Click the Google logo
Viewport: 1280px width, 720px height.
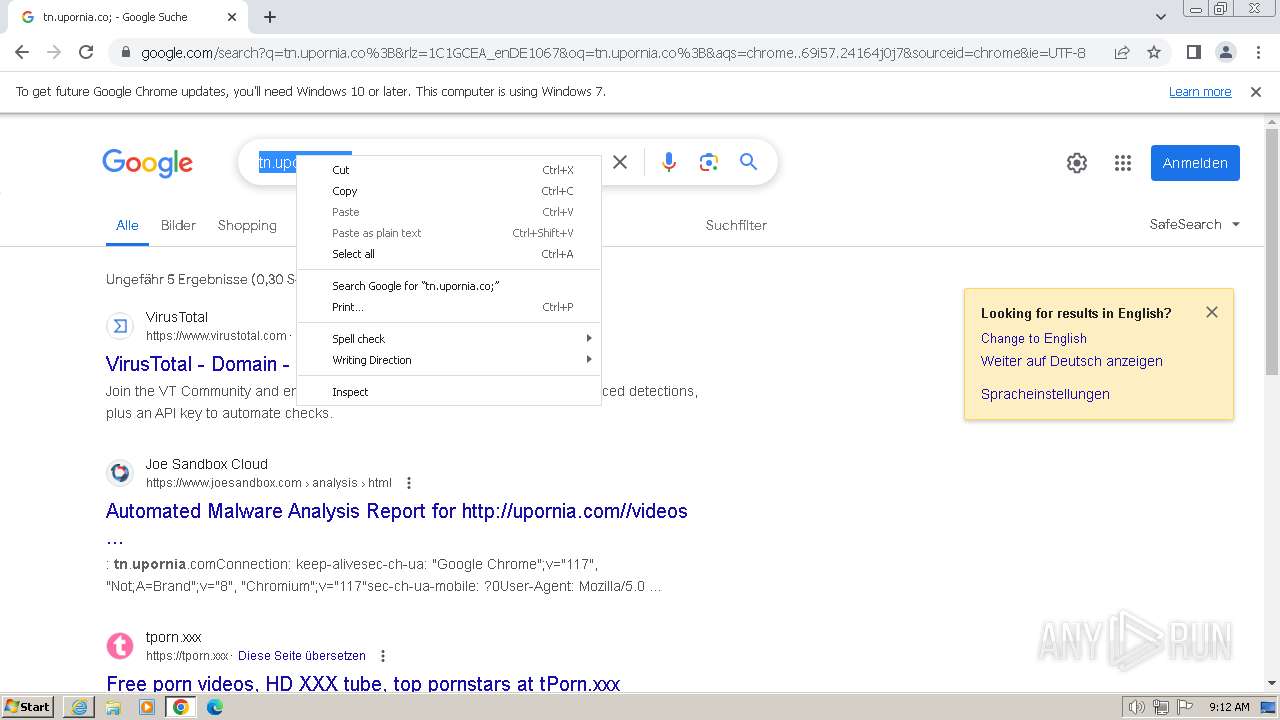tap(147, 163)
